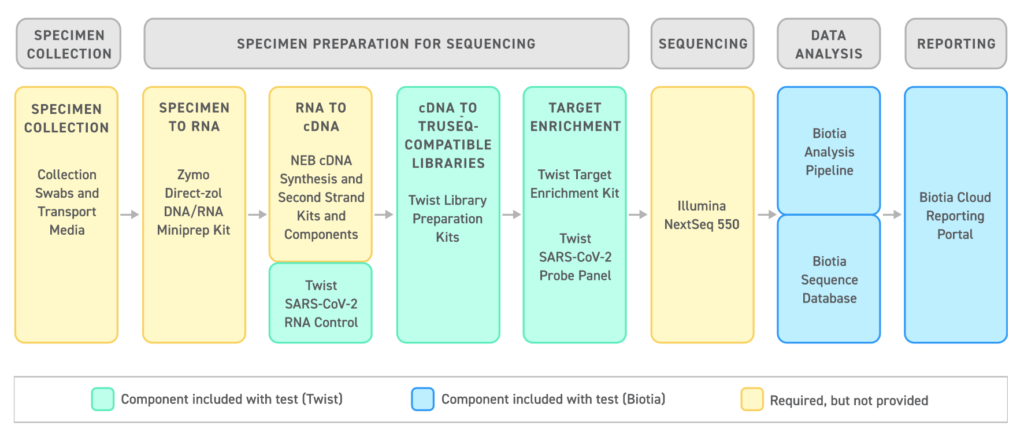Click the arrow after Specimen Collection box
This screenshot has width=1024, height=436.
point(131,215)
